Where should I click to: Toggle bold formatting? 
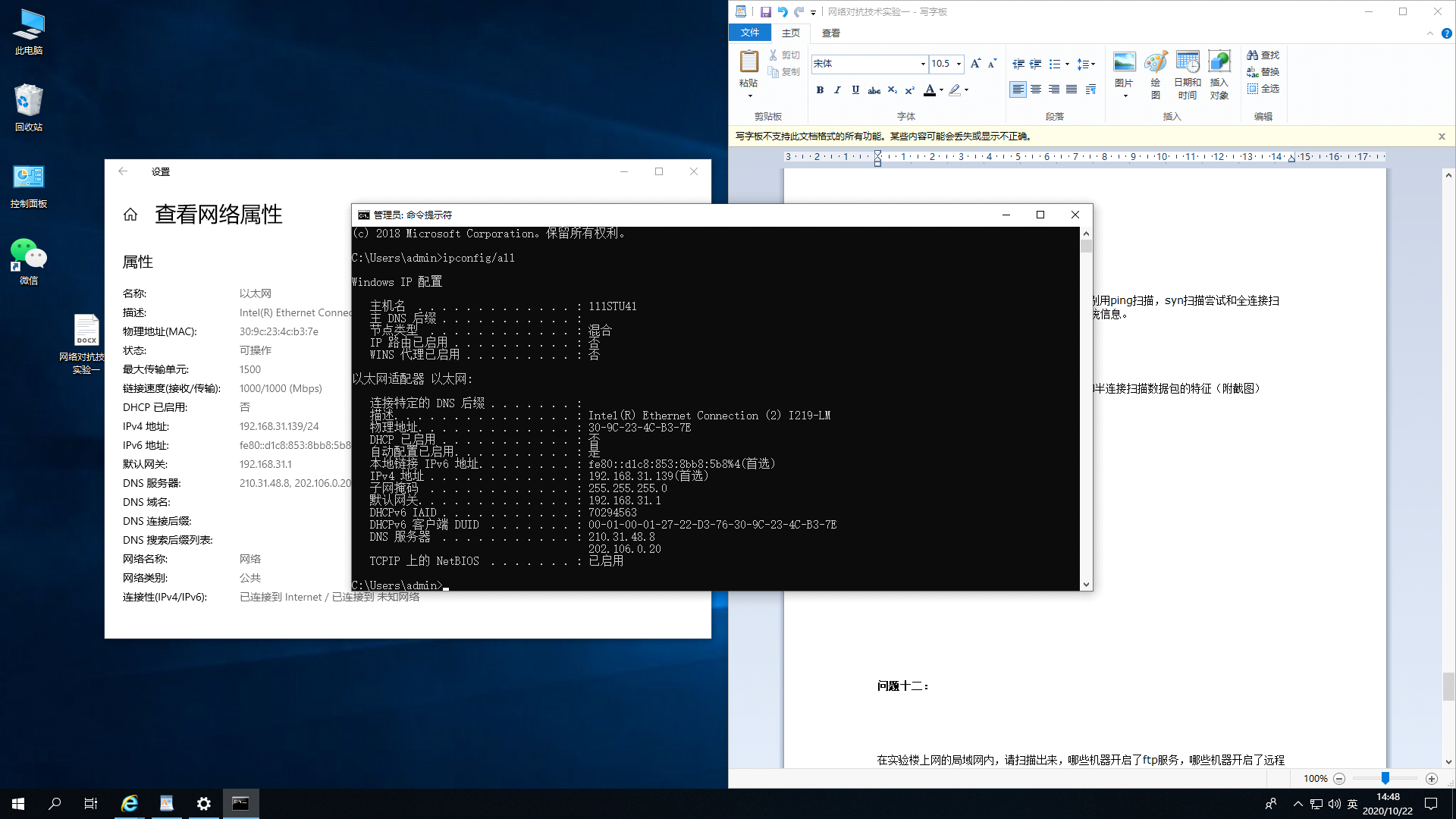point(820,89)
